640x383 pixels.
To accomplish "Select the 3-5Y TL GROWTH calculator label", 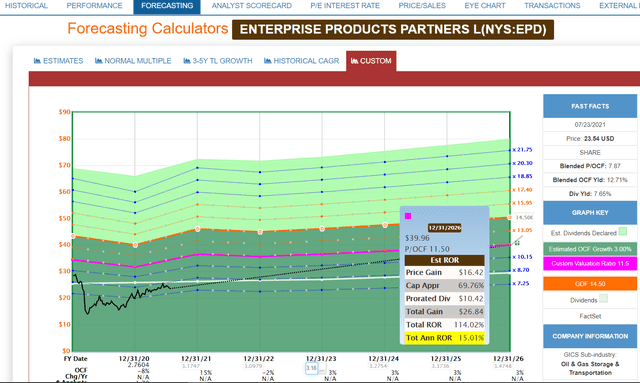I will click(x=222, y=61).
